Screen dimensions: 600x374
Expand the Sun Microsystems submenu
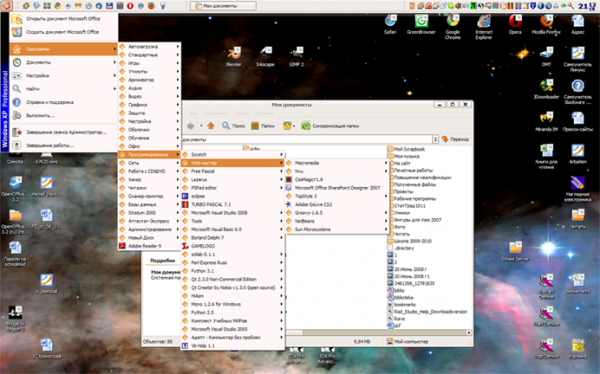pyautogui.click(x=337, y=229)
